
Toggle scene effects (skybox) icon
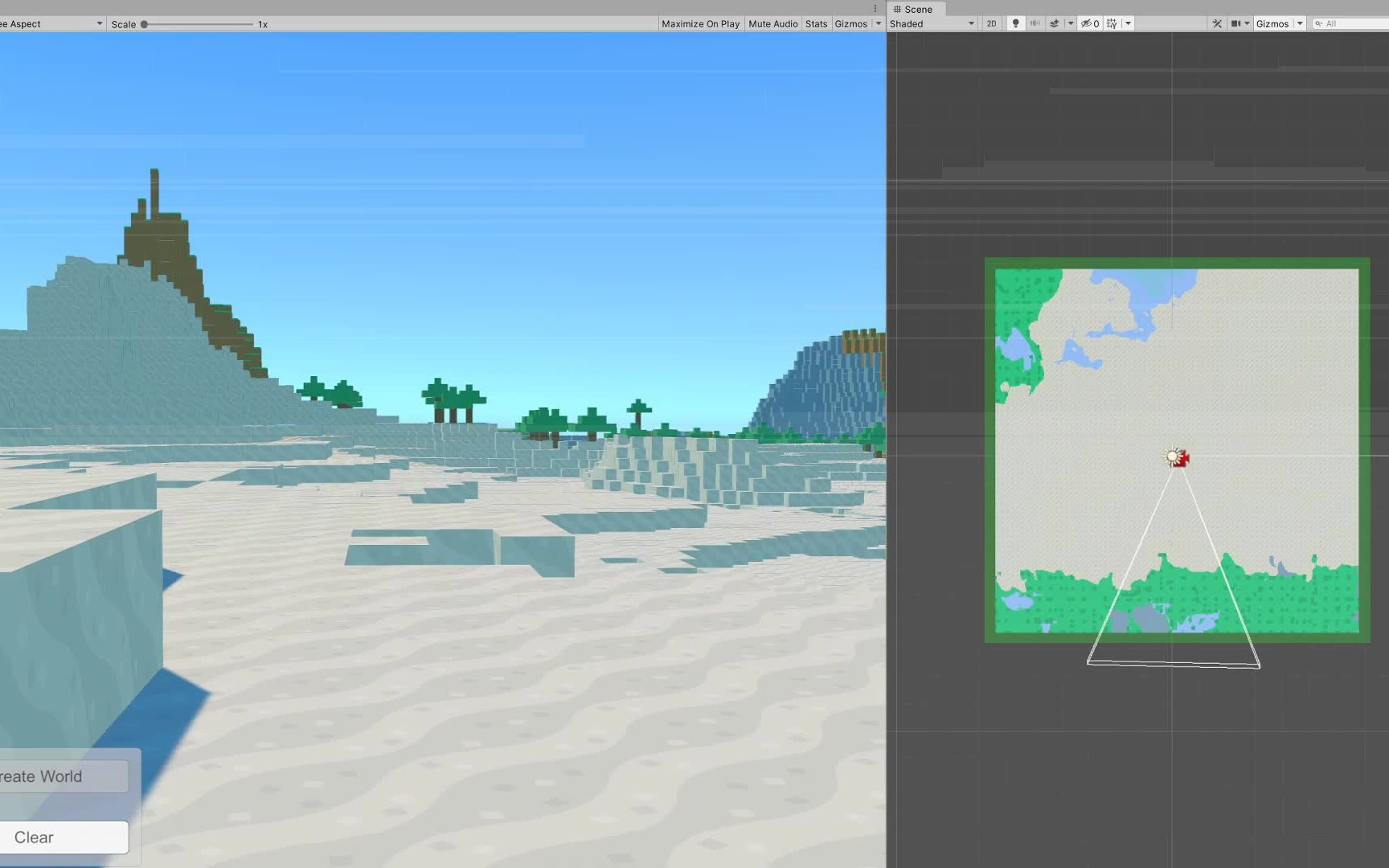click(1054, 23)
